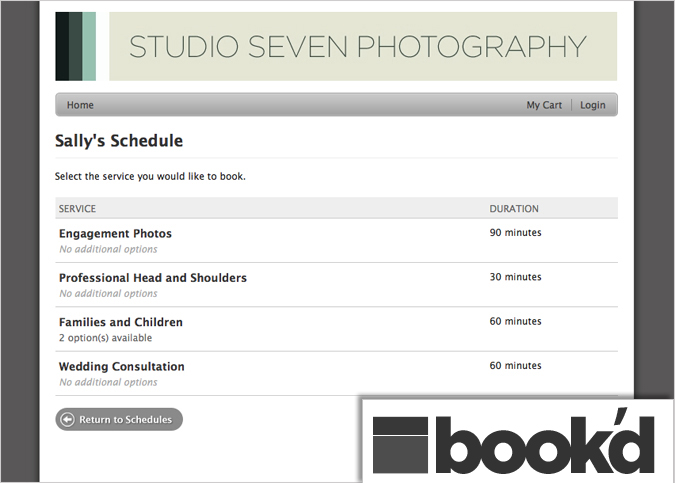
Task: Click Wedding Consultation's 60 minutes duration
Action: point(515,366)
